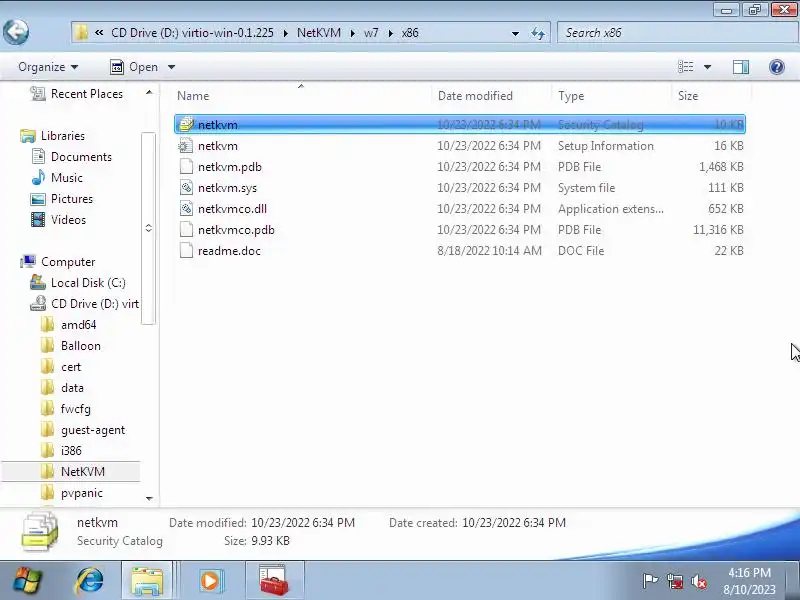Viewport: 800px width, 600px height.
Task: Select Computer in the navigation pane
Action: point(68,262)
